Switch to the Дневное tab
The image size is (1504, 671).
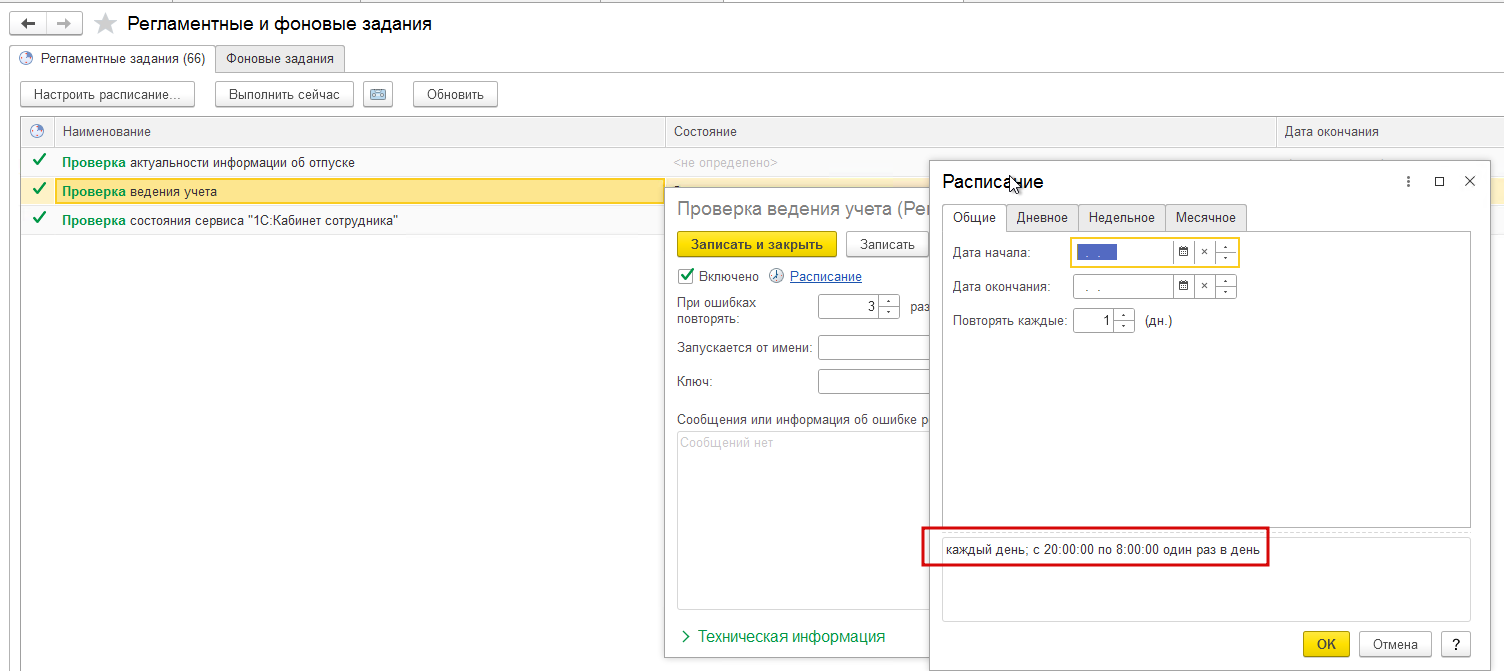point(1042,217)
